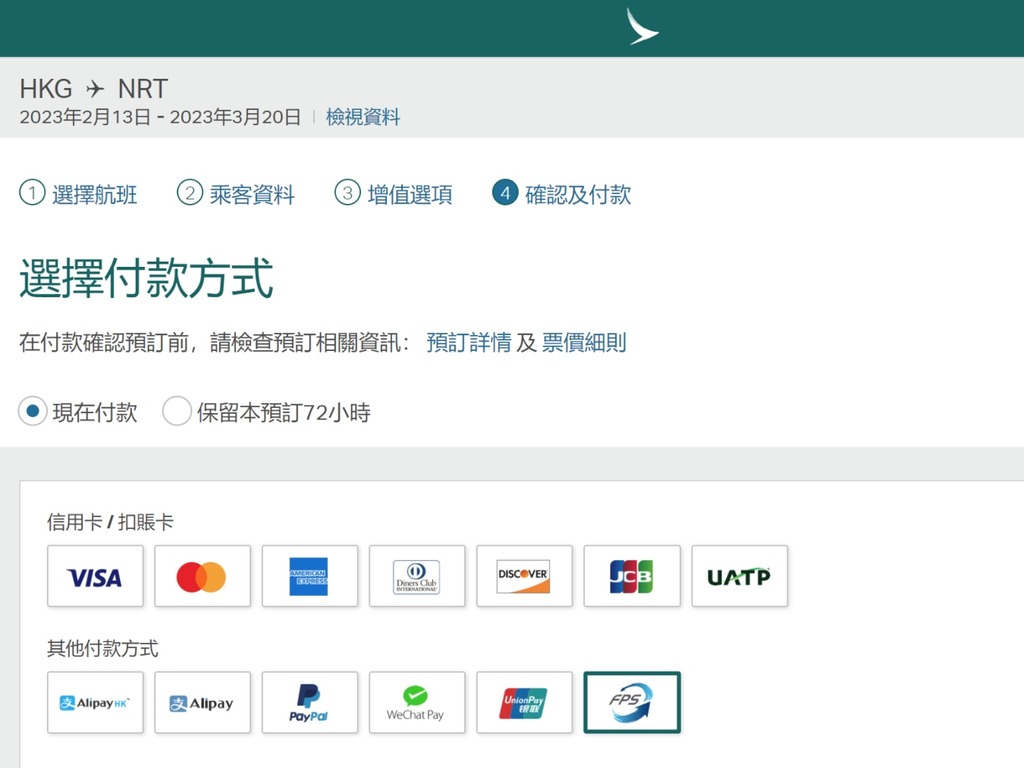Select Visa card payment
The height and width of the screenshot is (768, 1024).
click(95, 576)
